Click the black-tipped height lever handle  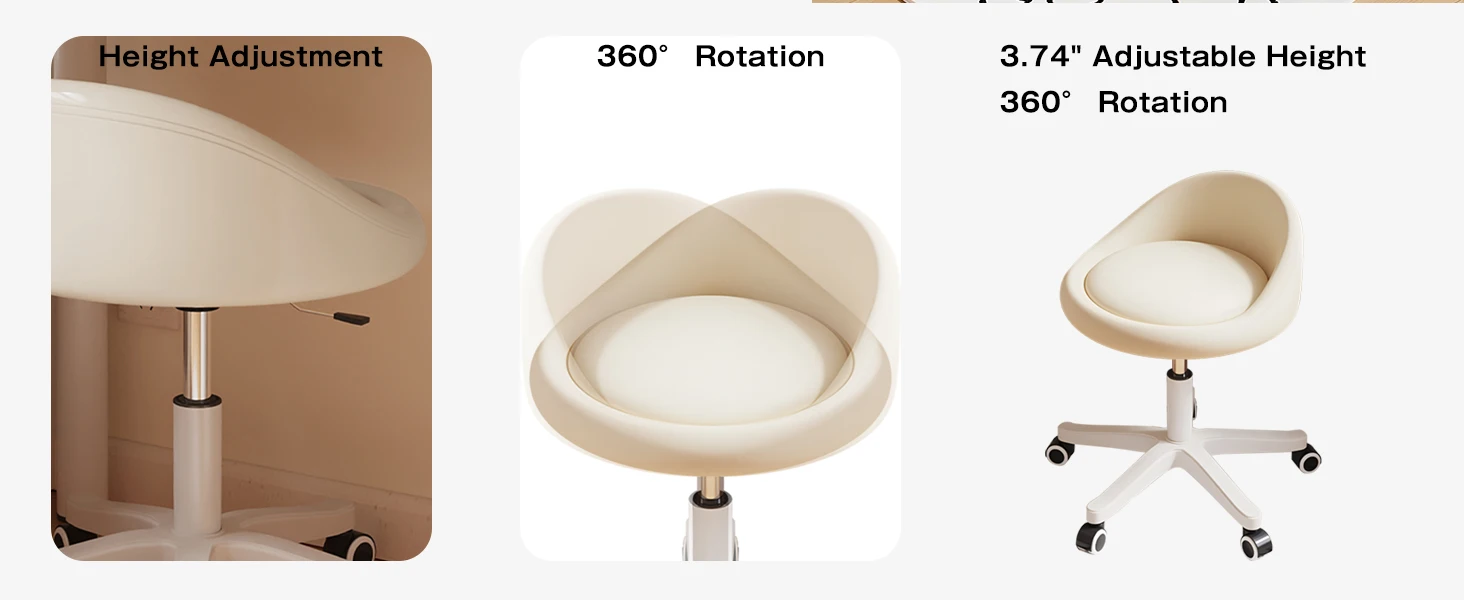coord(350,318)
